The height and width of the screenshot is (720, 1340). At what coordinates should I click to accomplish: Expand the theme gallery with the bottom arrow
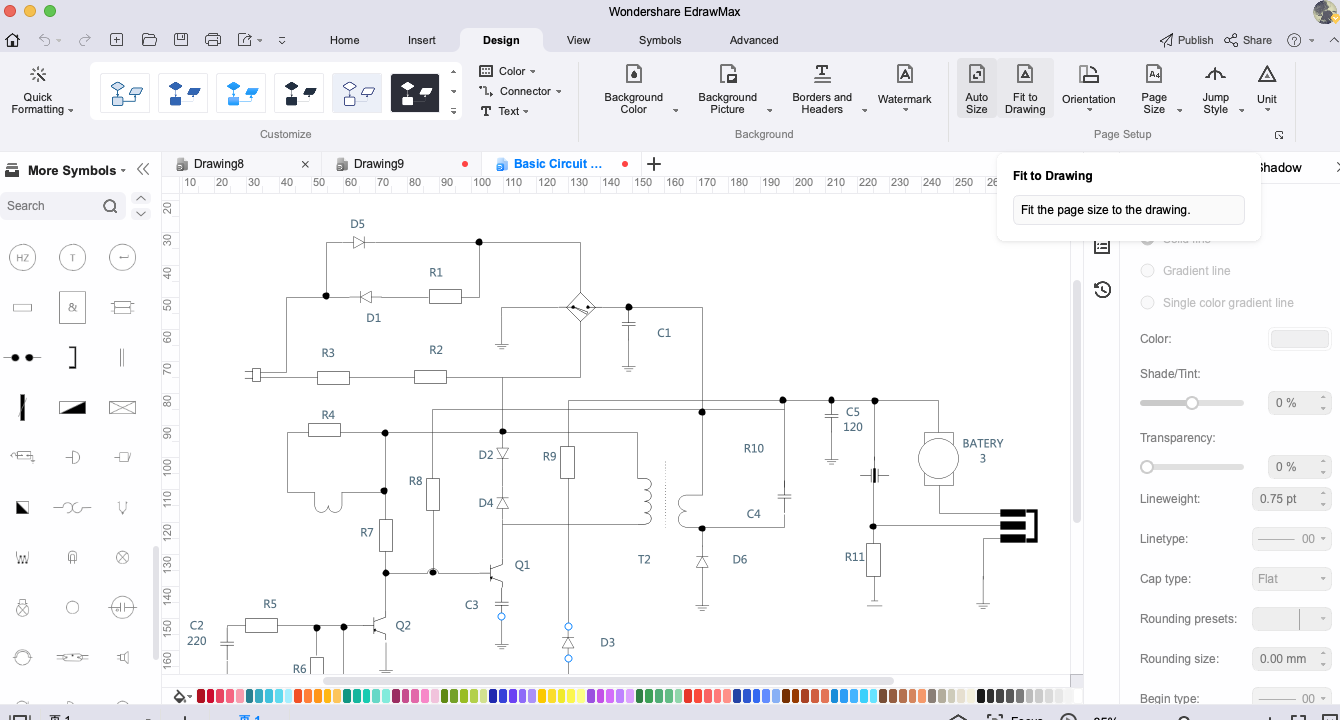coord(454,111)
